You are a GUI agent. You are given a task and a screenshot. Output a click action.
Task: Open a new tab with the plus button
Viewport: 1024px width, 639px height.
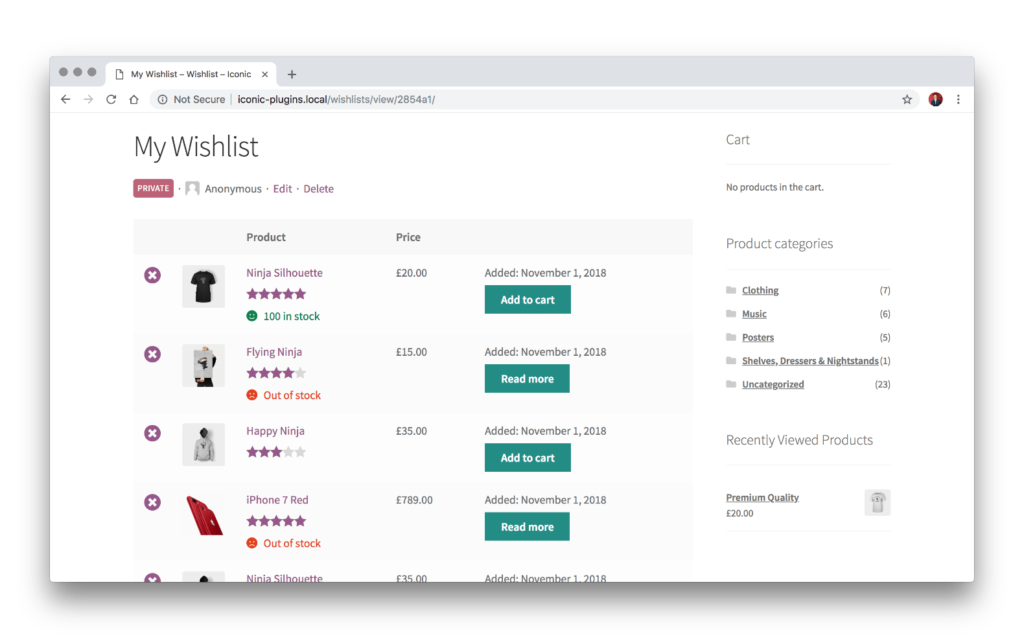tap(291, 73)
